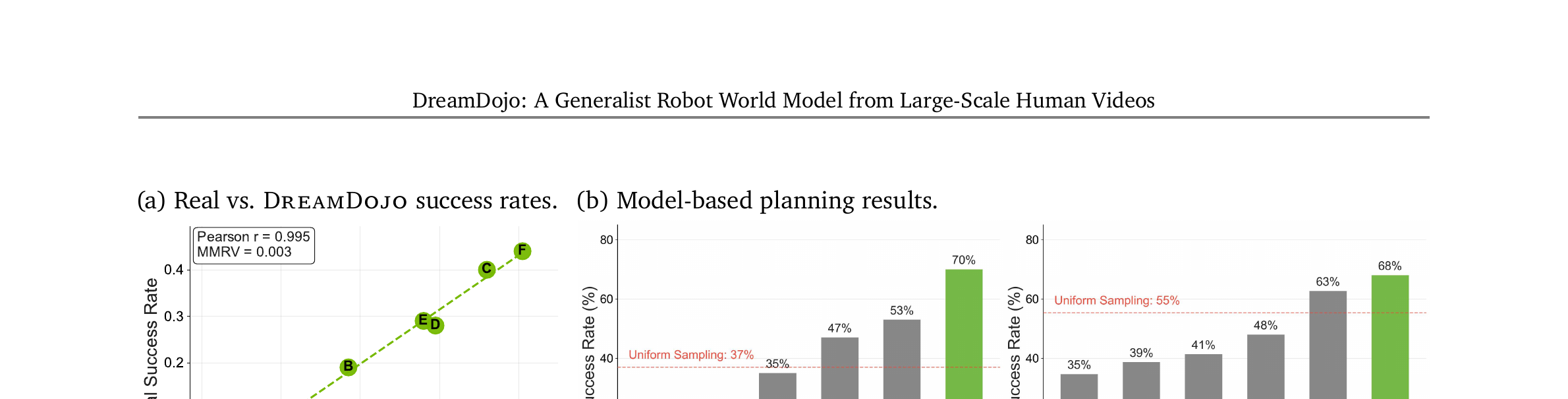Select the gray 39% bar

click(x=1142, y=381)
